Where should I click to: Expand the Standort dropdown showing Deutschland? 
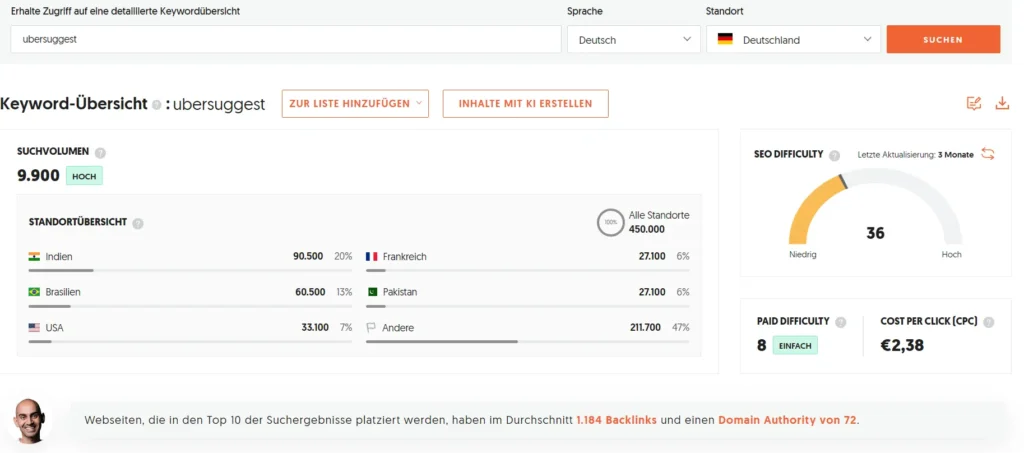(793, 40)
